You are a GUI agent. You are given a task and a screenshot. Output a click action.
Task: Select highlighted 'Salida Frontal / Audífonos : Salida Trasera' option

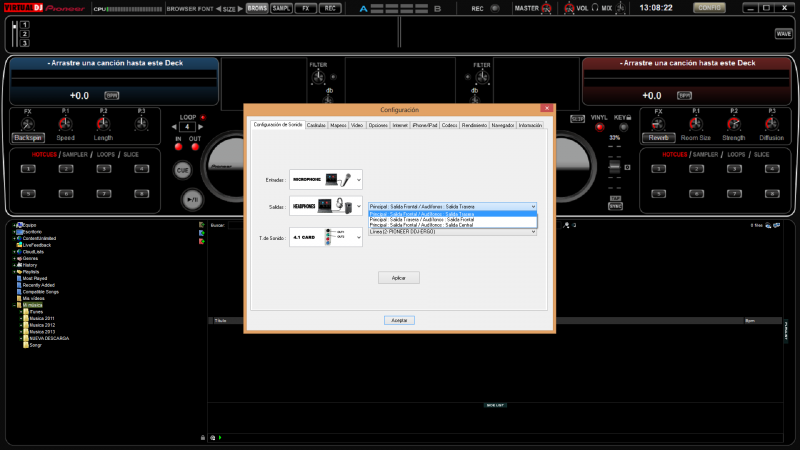point(453,214)
